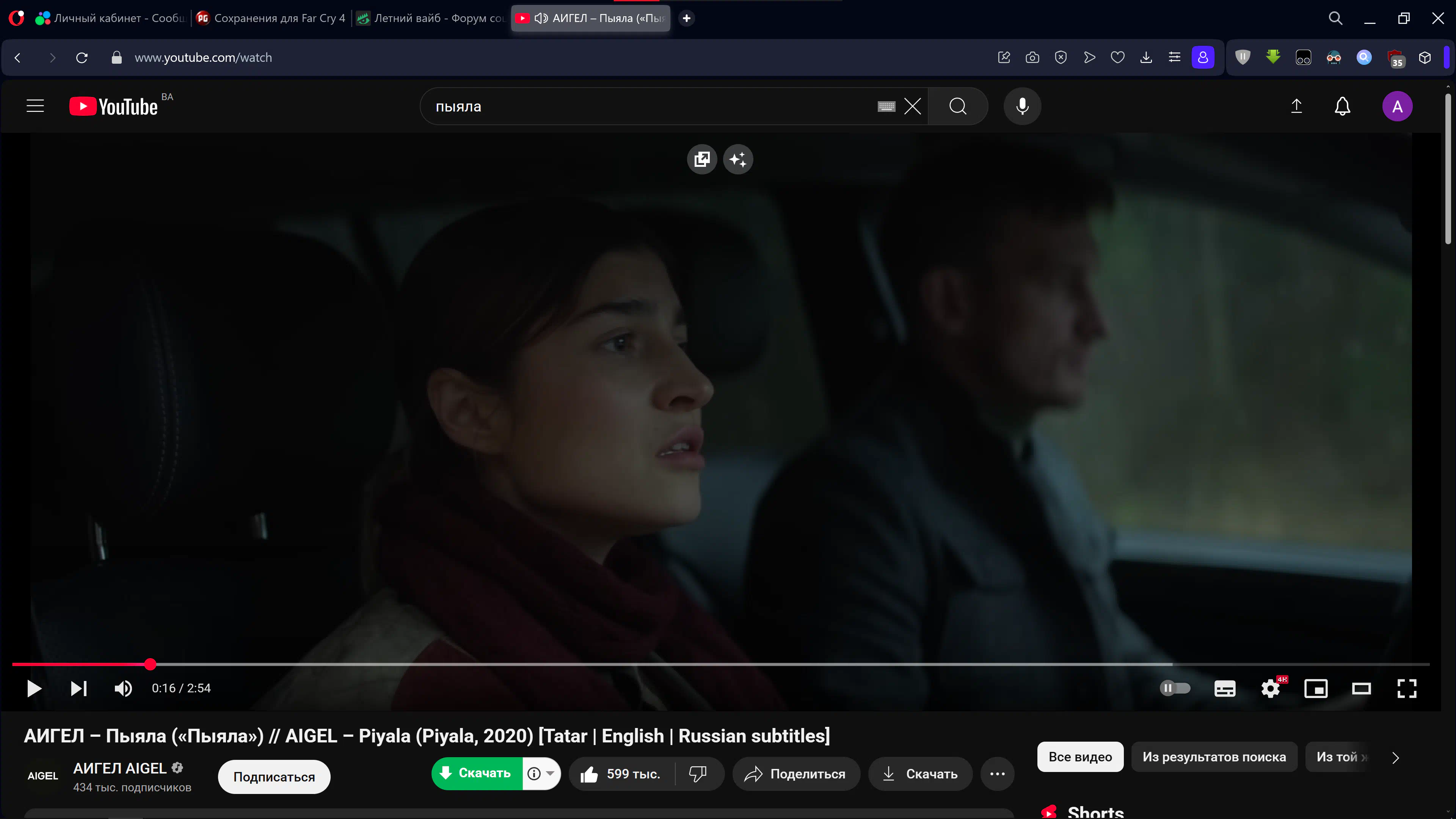Click the grey YouTube Скачать button
This screenshot has height=819, width=1456.
pos(920,774)
